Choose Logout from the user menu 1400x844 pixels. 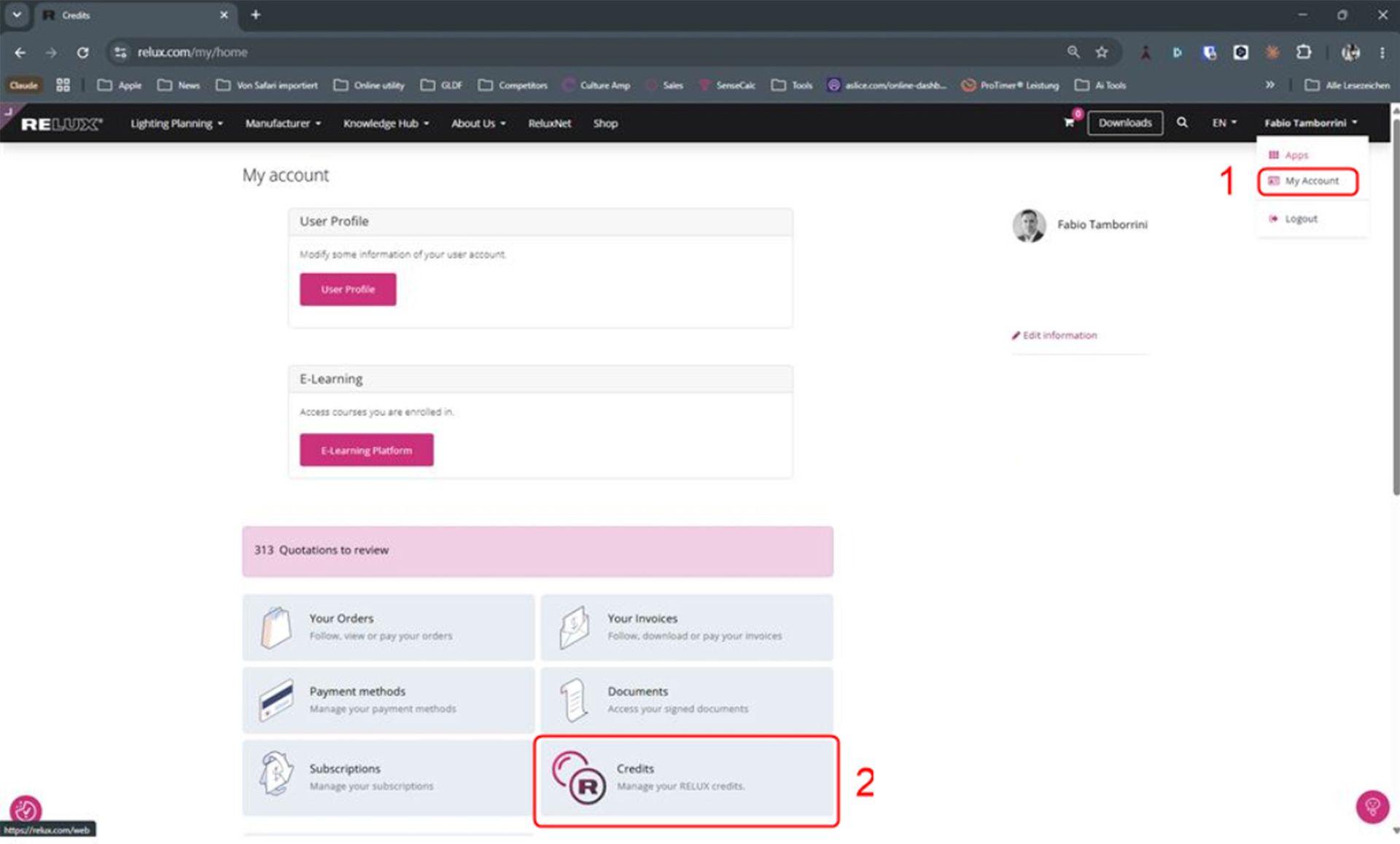[1294, 219]
